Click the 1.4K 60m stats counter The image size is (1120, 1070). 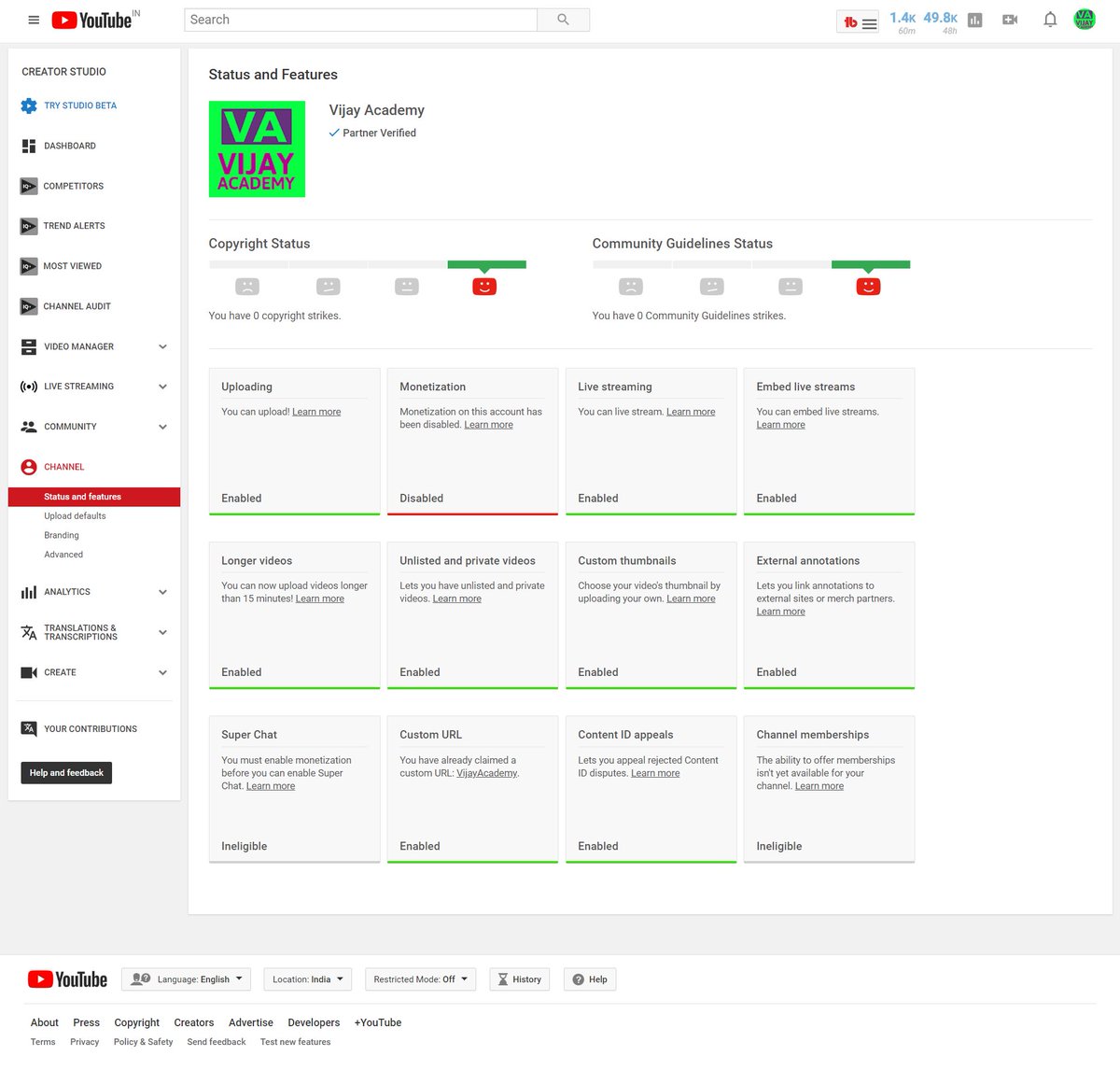click(x=903, y=22)
